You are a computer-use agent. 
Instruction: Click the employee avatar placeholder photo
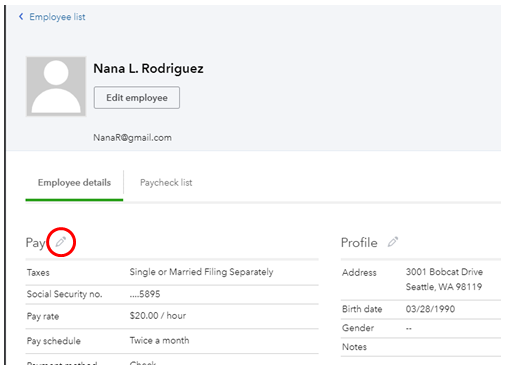(56, 86)
